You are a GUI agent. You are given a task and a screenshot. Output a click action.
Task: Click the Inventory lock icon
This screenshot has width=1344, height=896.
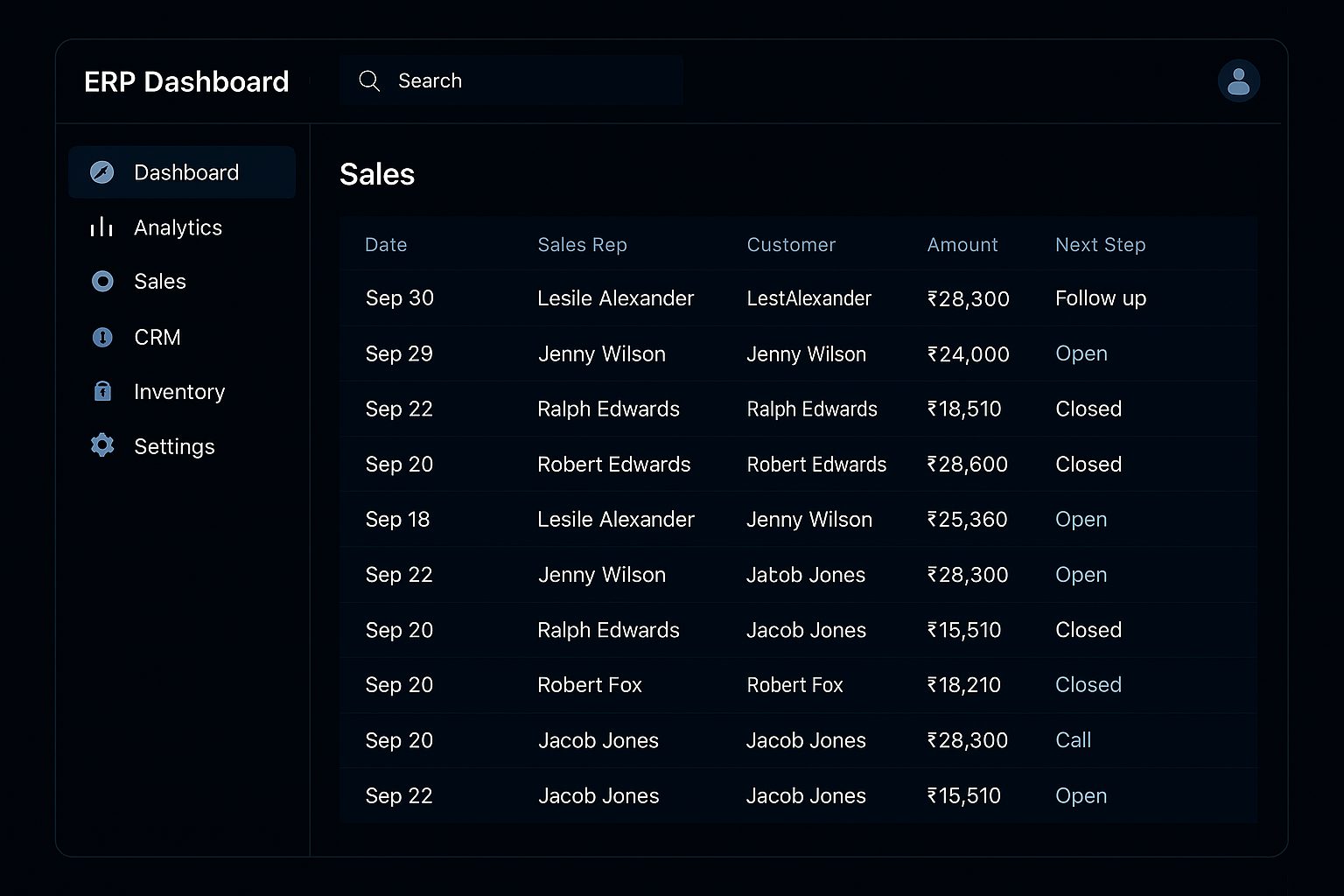tap(102, 391)
